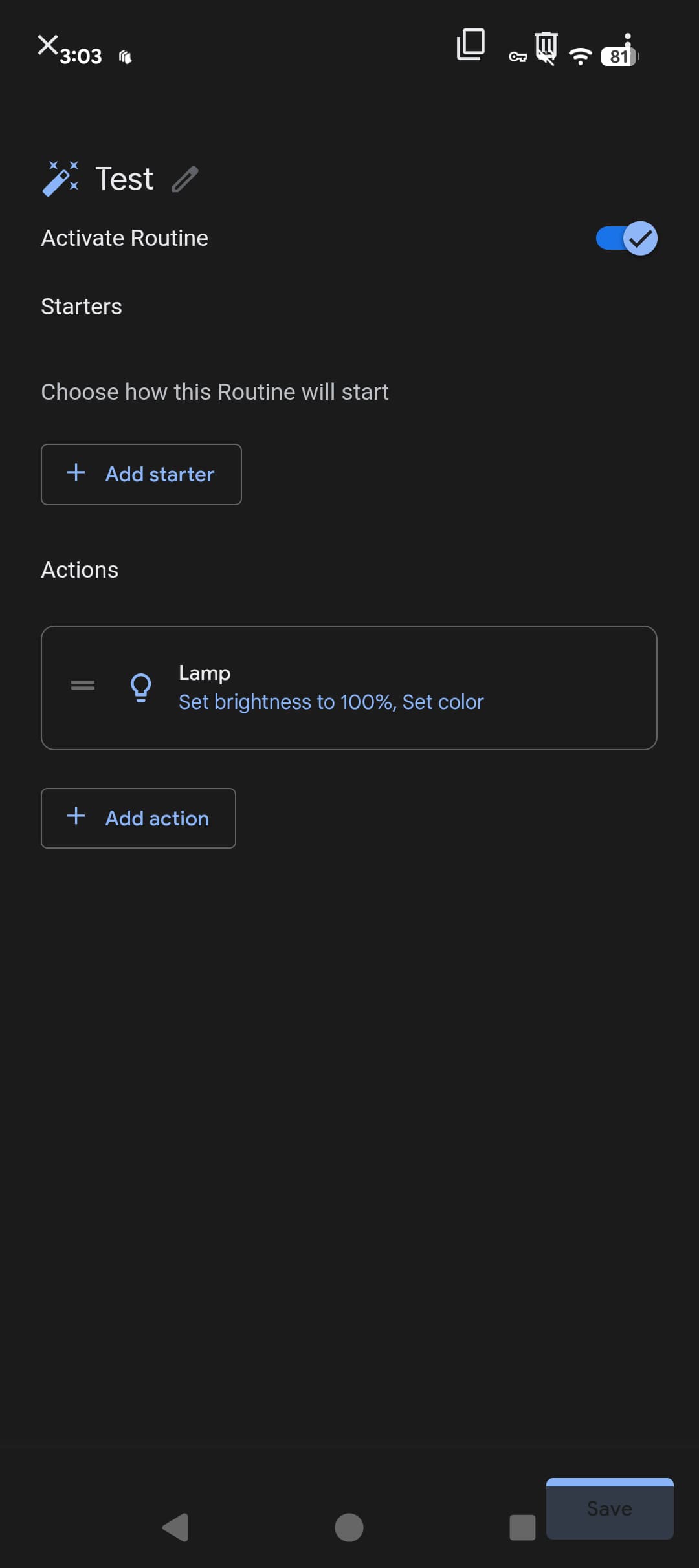
Task: Save the routine
Action: click(609, 1508)
